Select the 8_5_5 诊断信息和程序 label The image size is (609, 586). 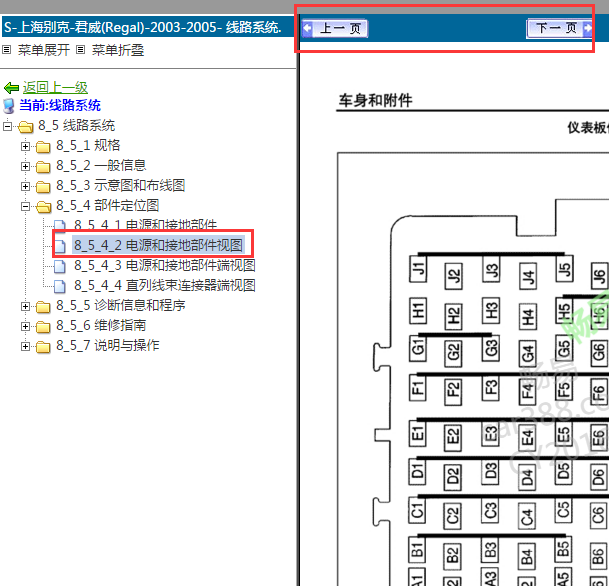point(120,306)
